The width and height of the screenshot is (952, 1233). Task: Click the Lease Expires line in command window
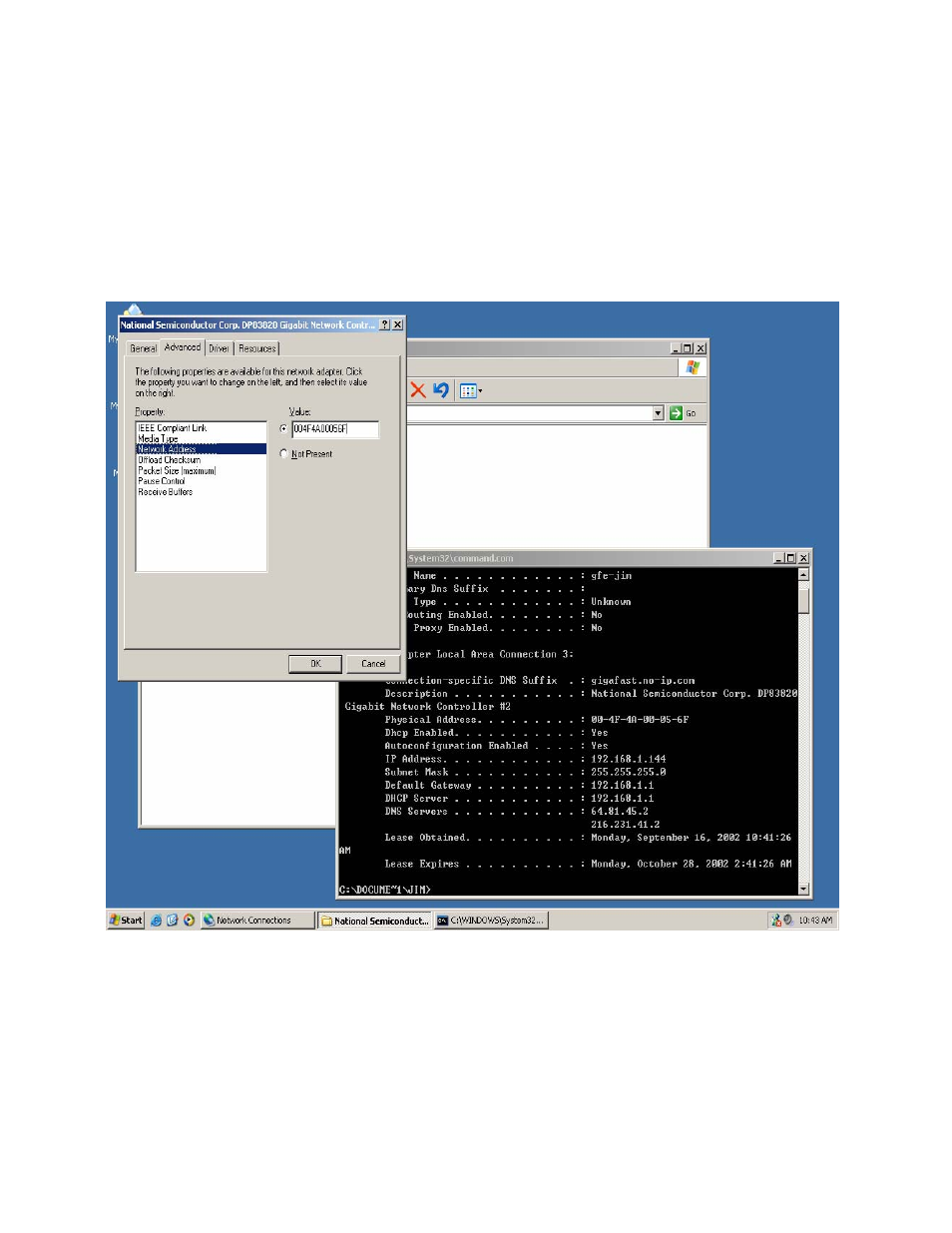(589, 864)
